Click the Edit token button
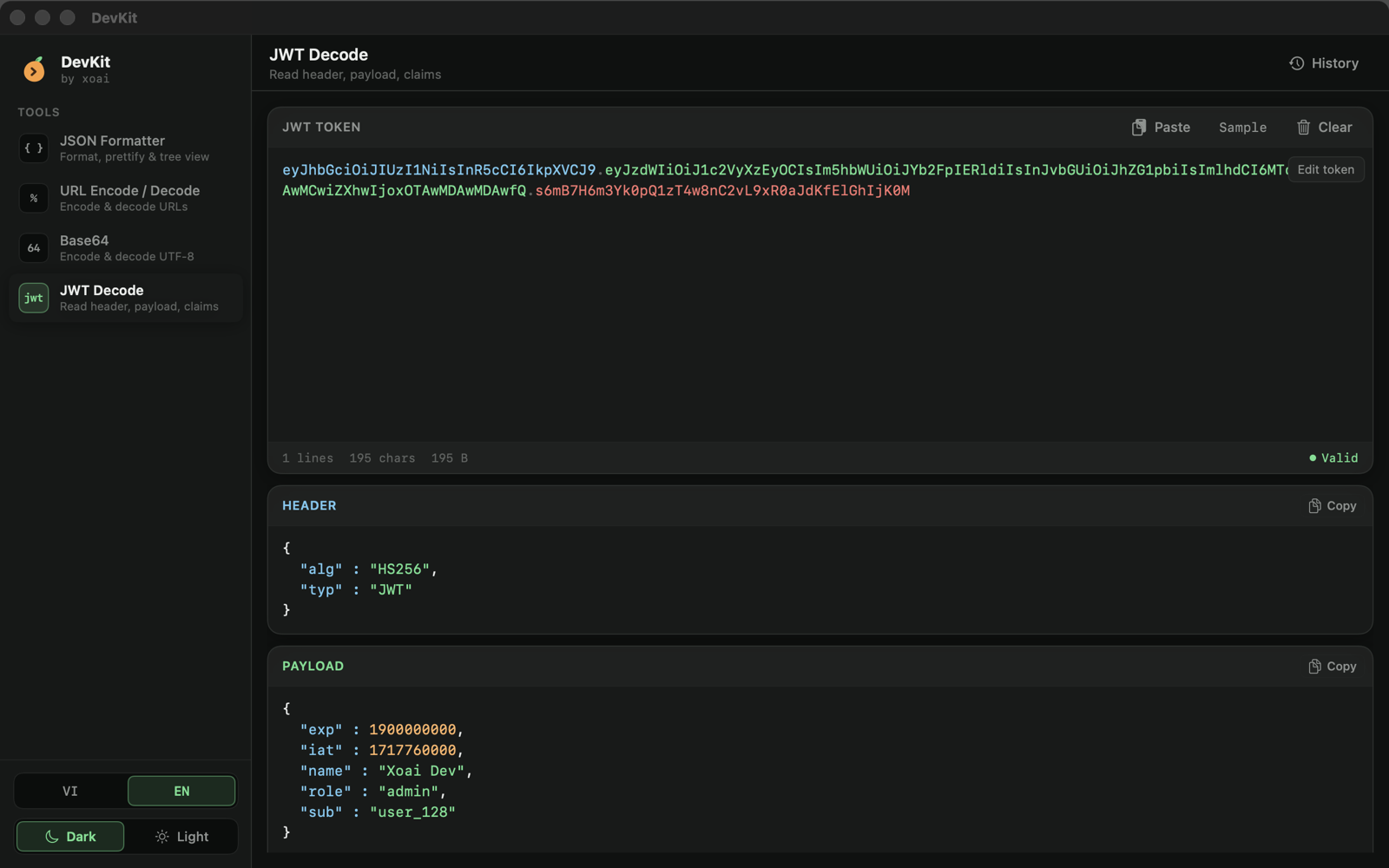The width and height of the screenshot is (1389, 868). tap(1326, 169)
